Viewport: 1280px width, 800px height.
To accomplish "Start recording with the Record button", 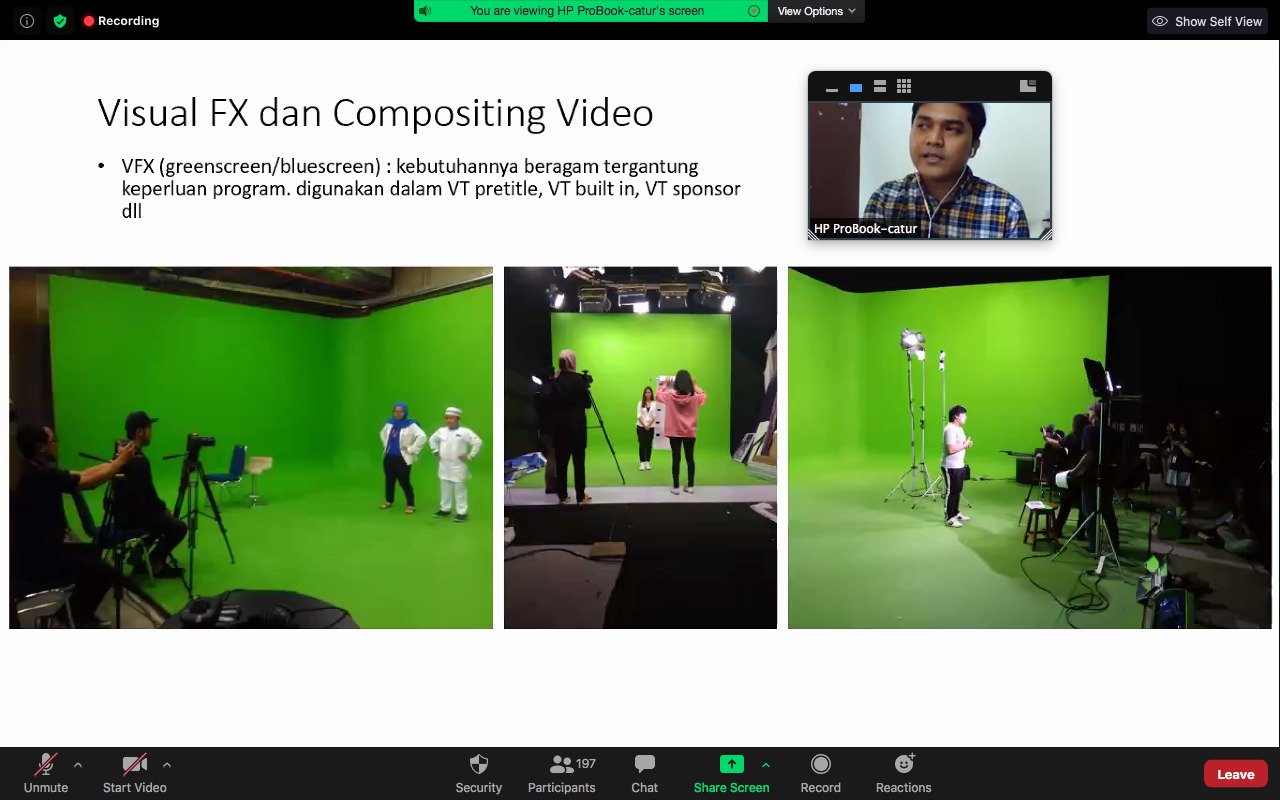I will pyautogui.click(x=821, y=774).
